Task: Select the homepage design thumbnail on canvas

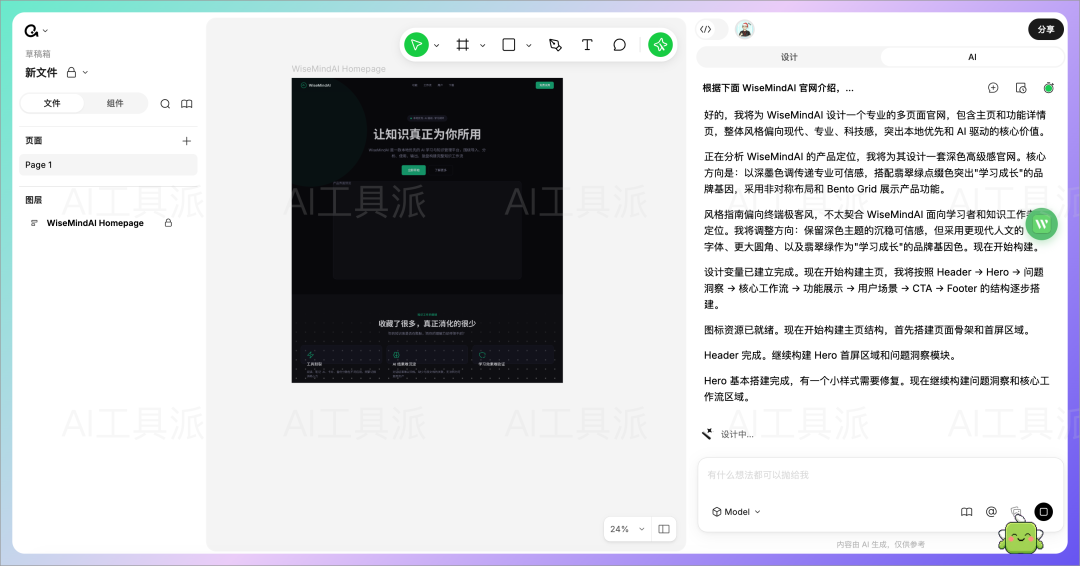Action: tap(427, 230)
